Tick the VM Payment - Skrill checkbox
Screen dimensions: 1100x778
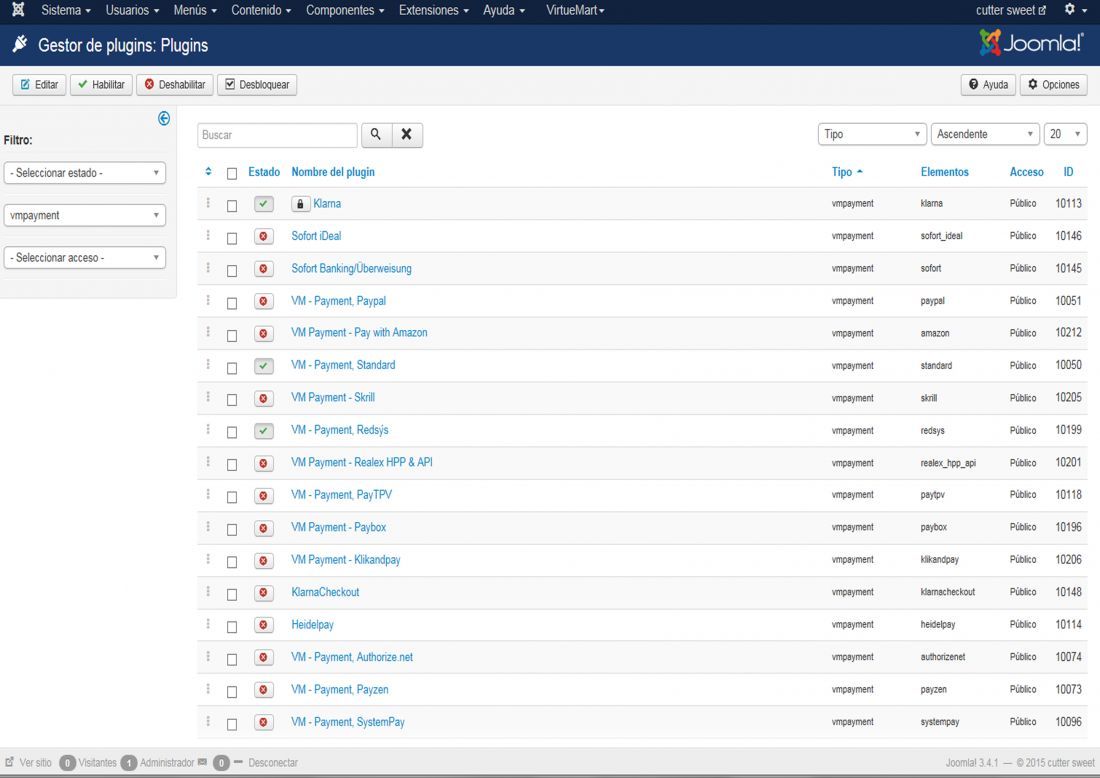pyautogui.click(x=232, y=400)
